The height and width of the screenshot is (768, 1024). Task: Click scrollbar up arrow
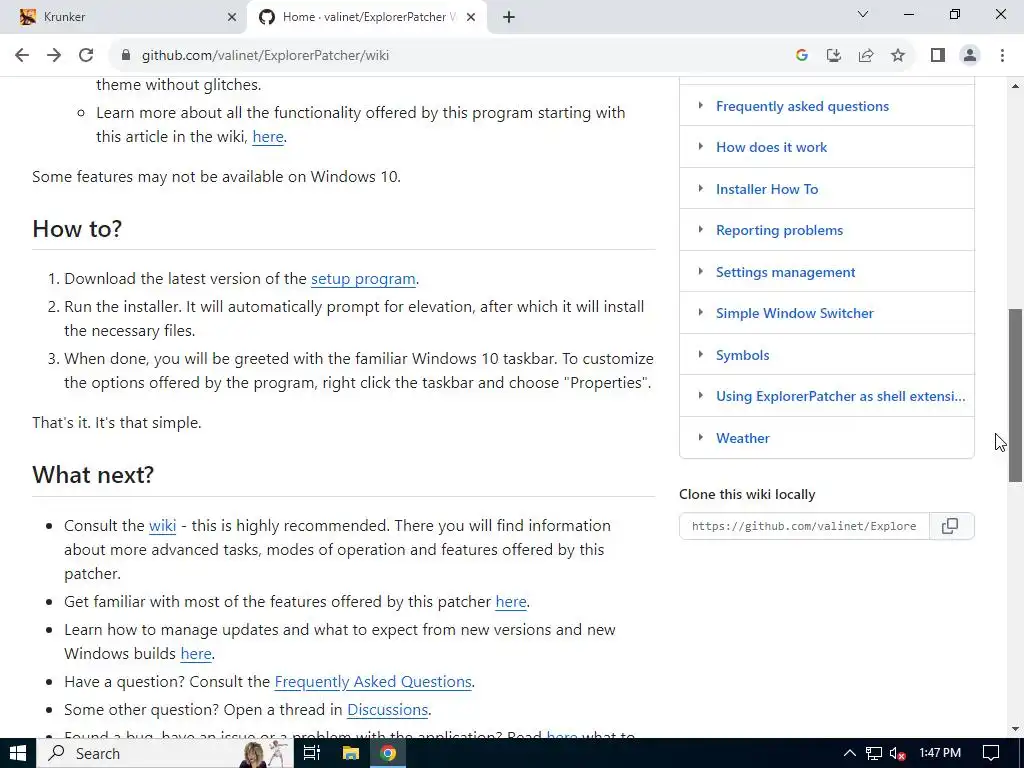1015,86
